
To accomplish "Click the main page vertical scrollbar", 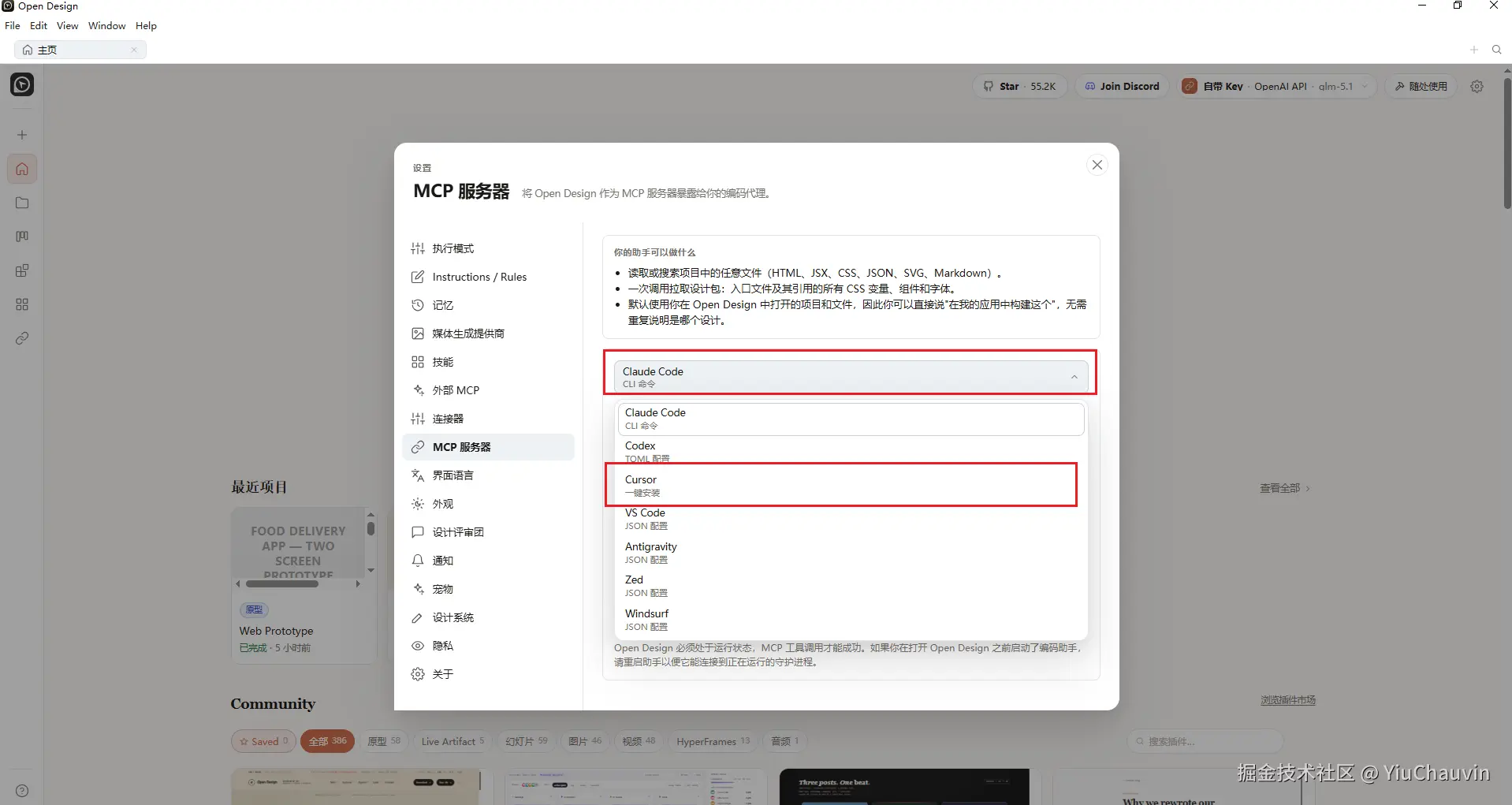I will tap(1507, 142).
